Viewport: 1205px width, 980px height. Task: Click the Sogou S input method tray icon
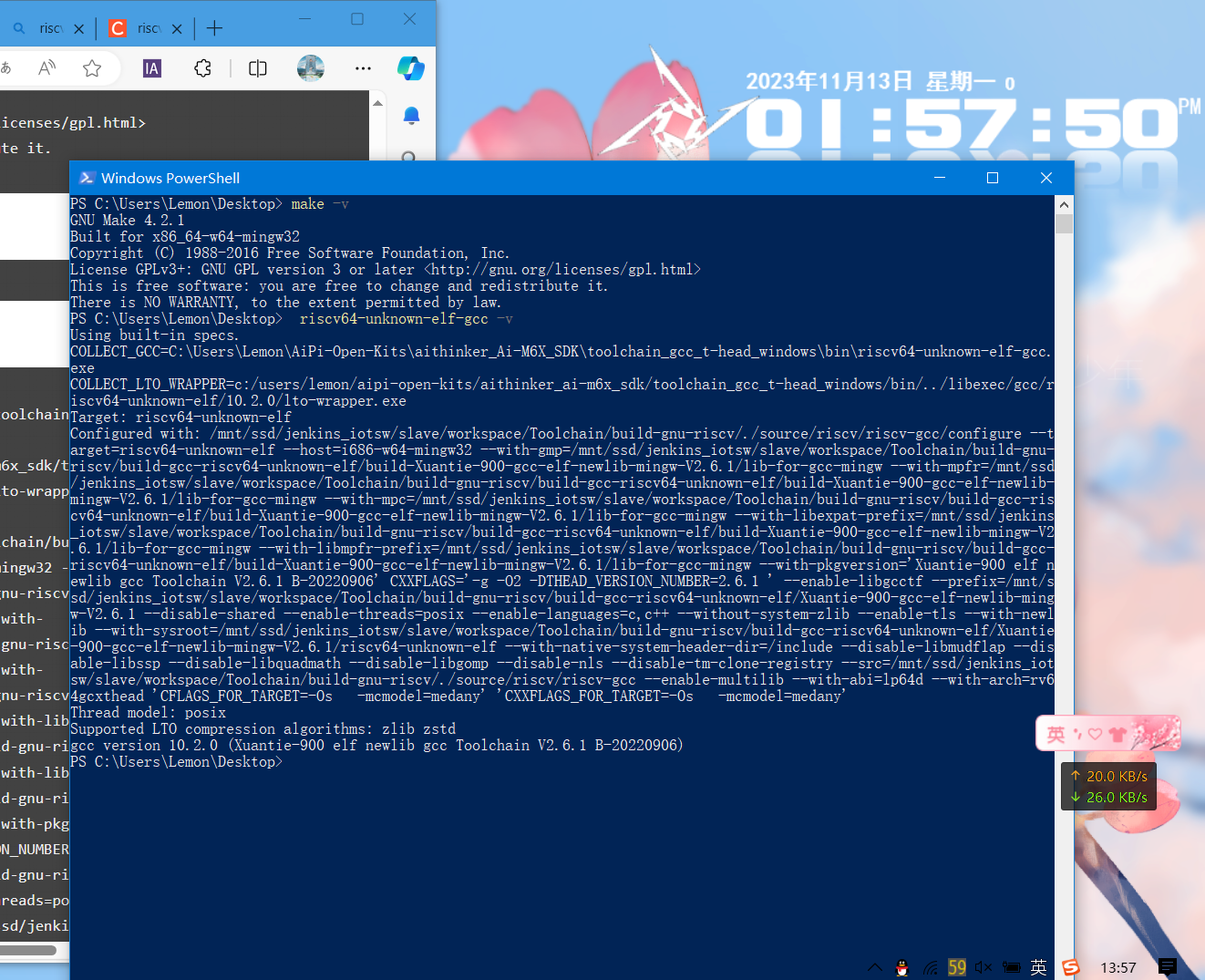pos(1071,967)
